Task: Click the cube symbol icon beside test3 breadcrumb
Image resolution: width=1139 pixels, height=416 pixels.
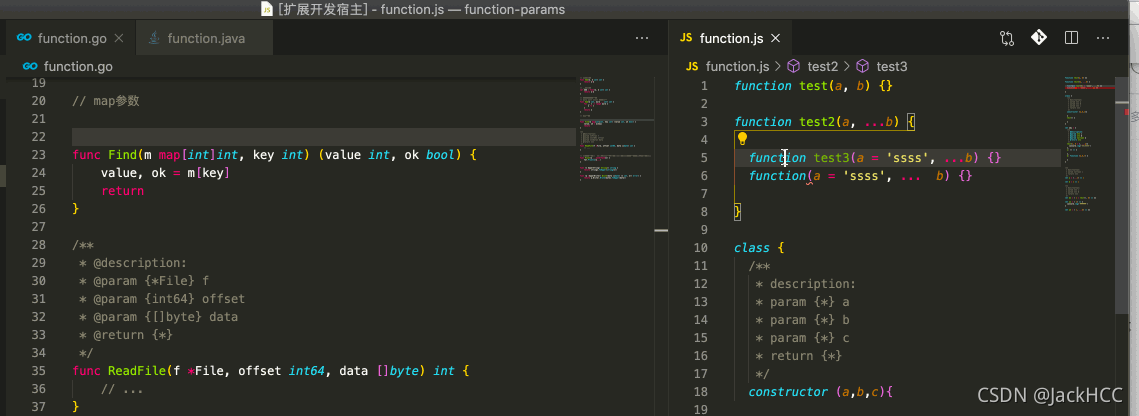Action: click(862, 66)
